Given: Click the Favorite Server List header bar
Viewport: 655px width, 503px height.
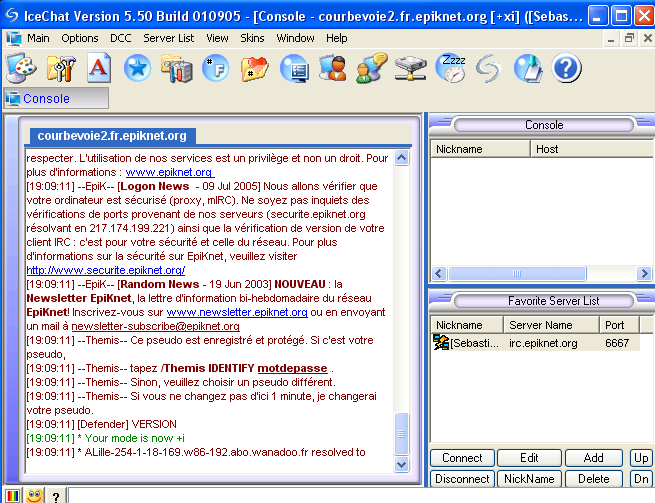Looking at the screenshot, I should tap(544, 301).
